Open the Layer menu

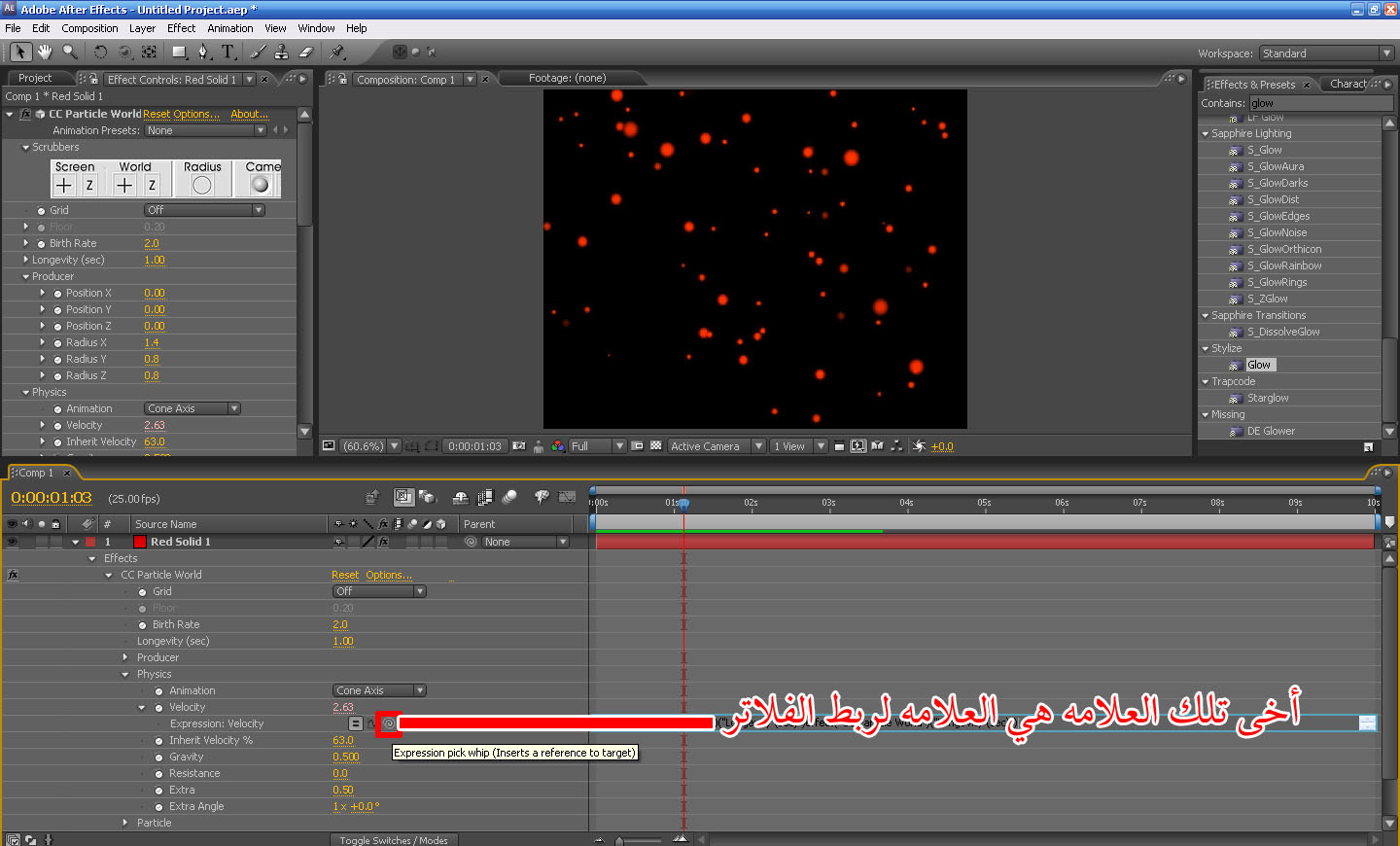tap(142, 28)
